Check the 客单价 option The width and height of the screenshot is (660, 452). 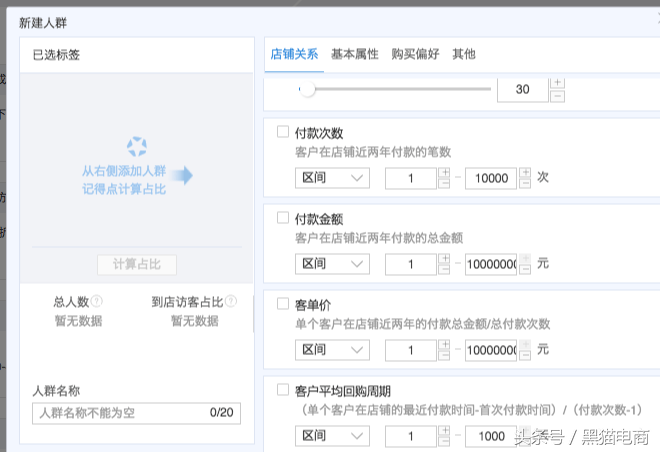point(283,303)
